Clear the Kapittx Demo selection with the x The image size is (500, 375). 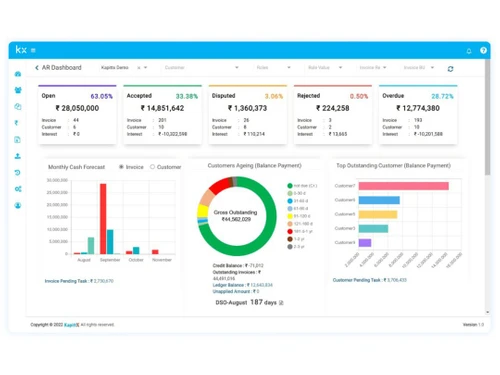(139, 68)
